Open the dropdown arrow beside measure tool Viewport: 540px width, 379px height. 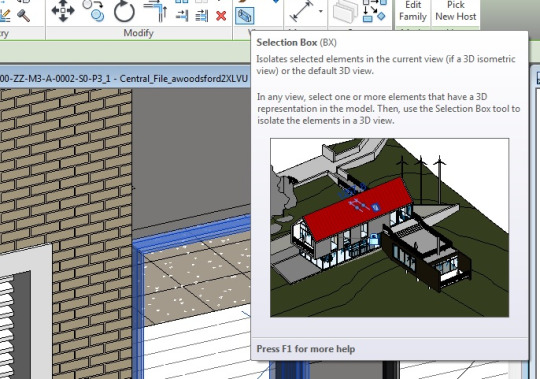tap(321, 11)
